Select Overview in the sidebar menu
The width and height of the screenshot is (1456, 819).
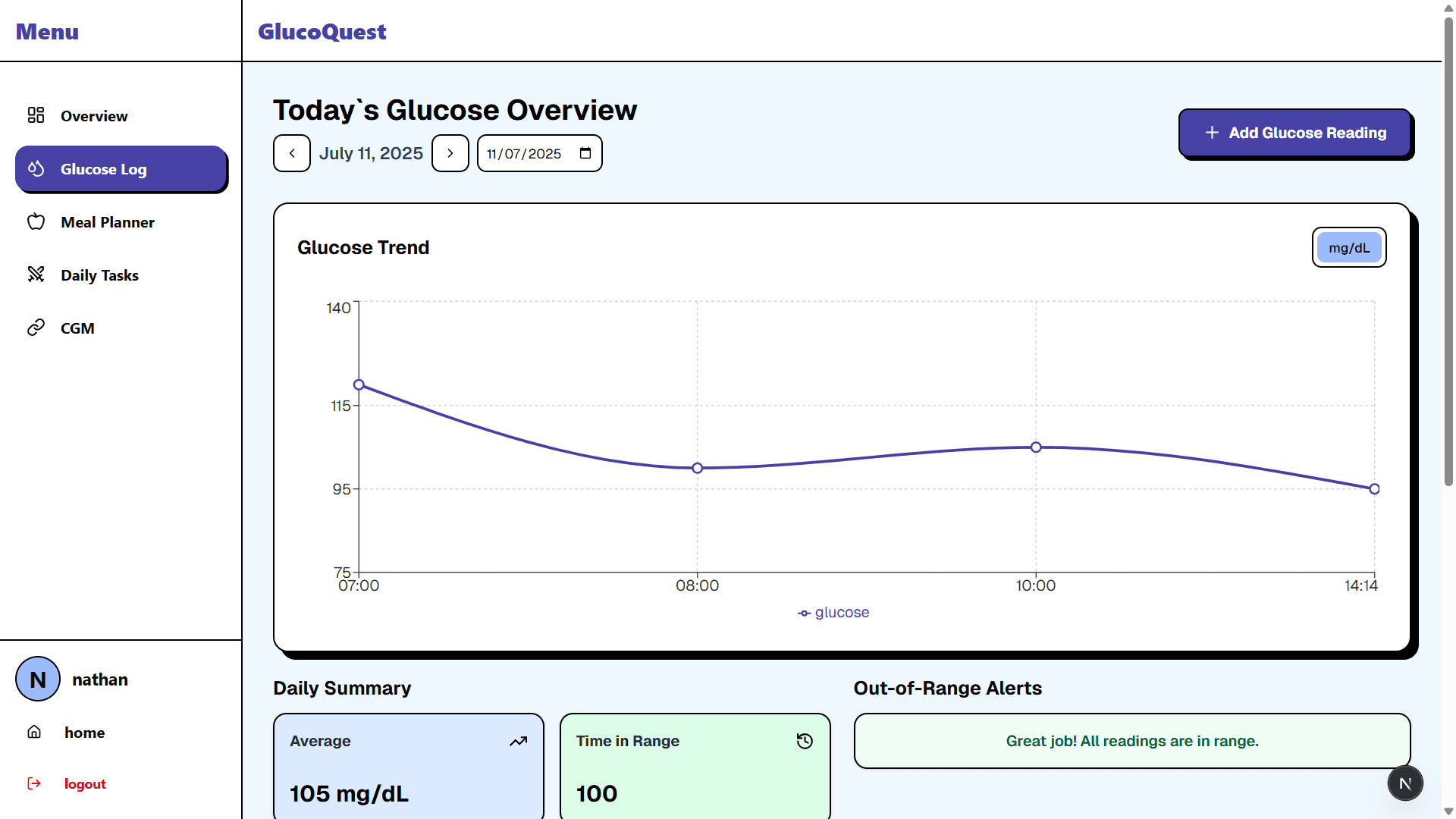[94, 115]
